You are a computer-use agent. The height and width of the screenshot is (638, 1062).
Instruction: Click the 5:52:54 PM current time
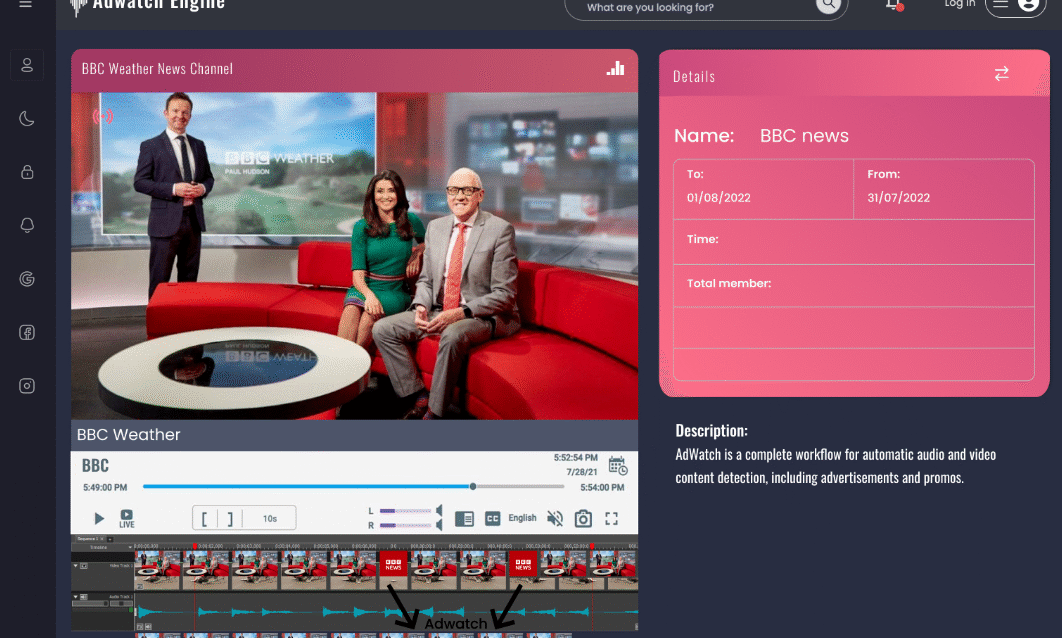[x=576, y=458]
